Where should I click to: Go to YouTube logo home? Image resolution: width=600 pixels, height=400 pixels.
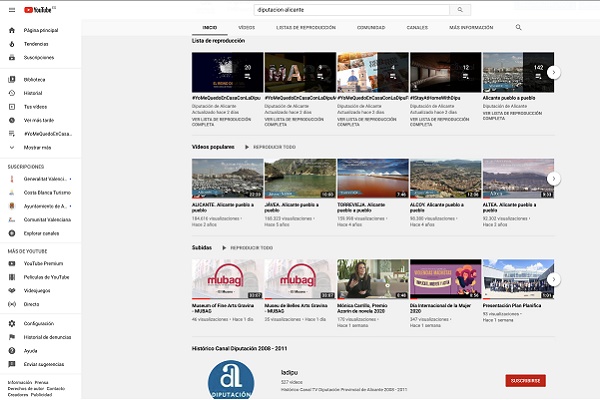(39, 10)
